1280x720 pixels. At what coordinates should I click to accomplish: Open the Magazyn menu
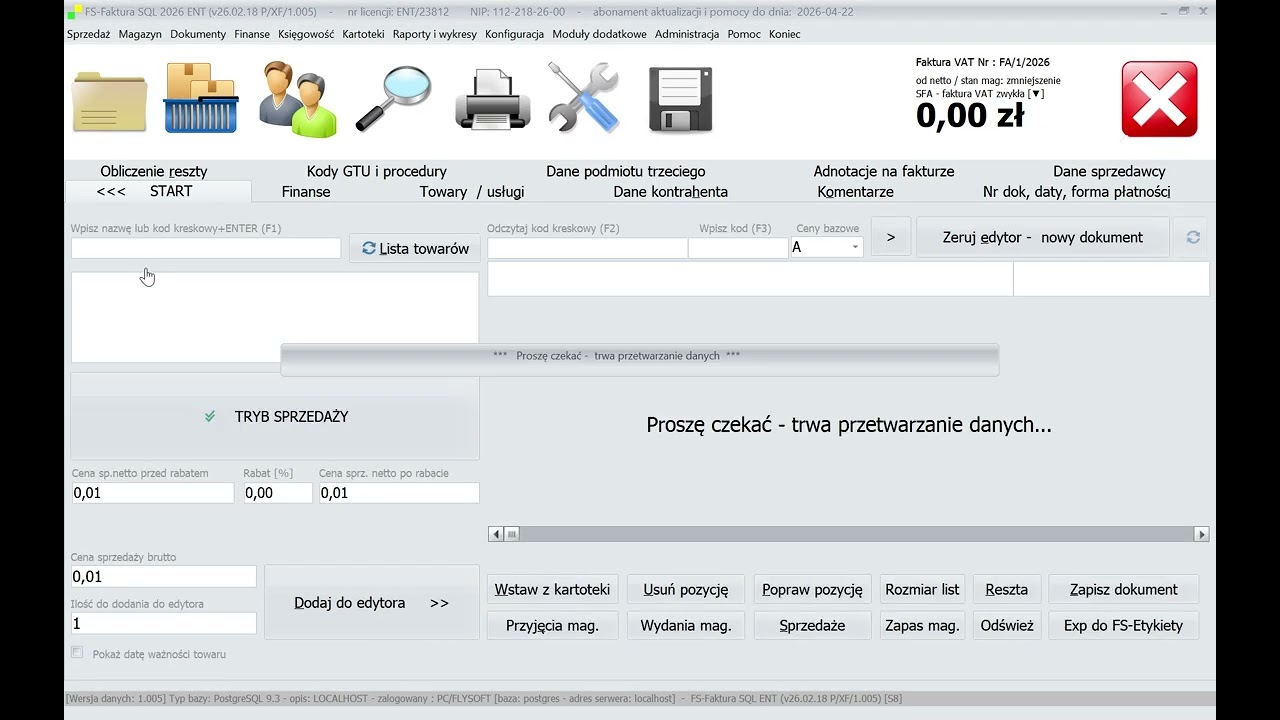pos(140,34)
